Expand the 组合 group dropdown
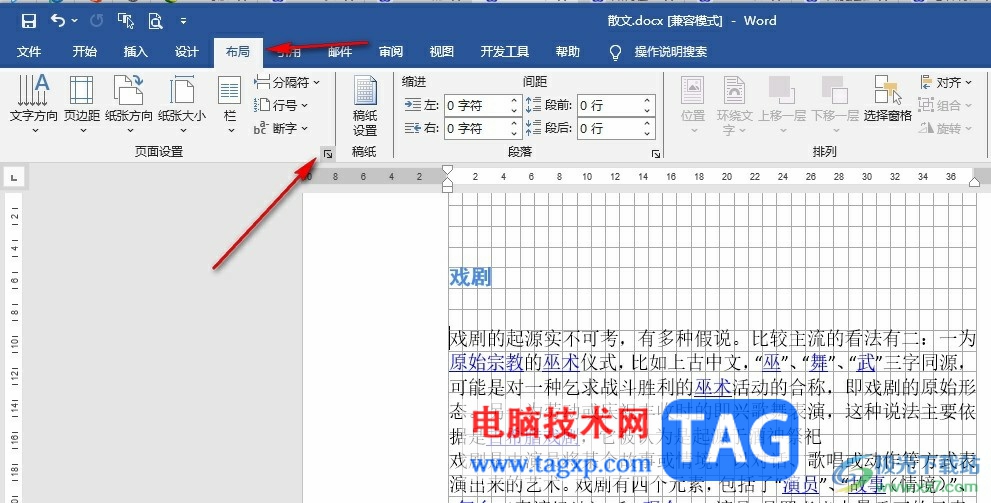Screen dimensions: 991x503 (945, 105)
